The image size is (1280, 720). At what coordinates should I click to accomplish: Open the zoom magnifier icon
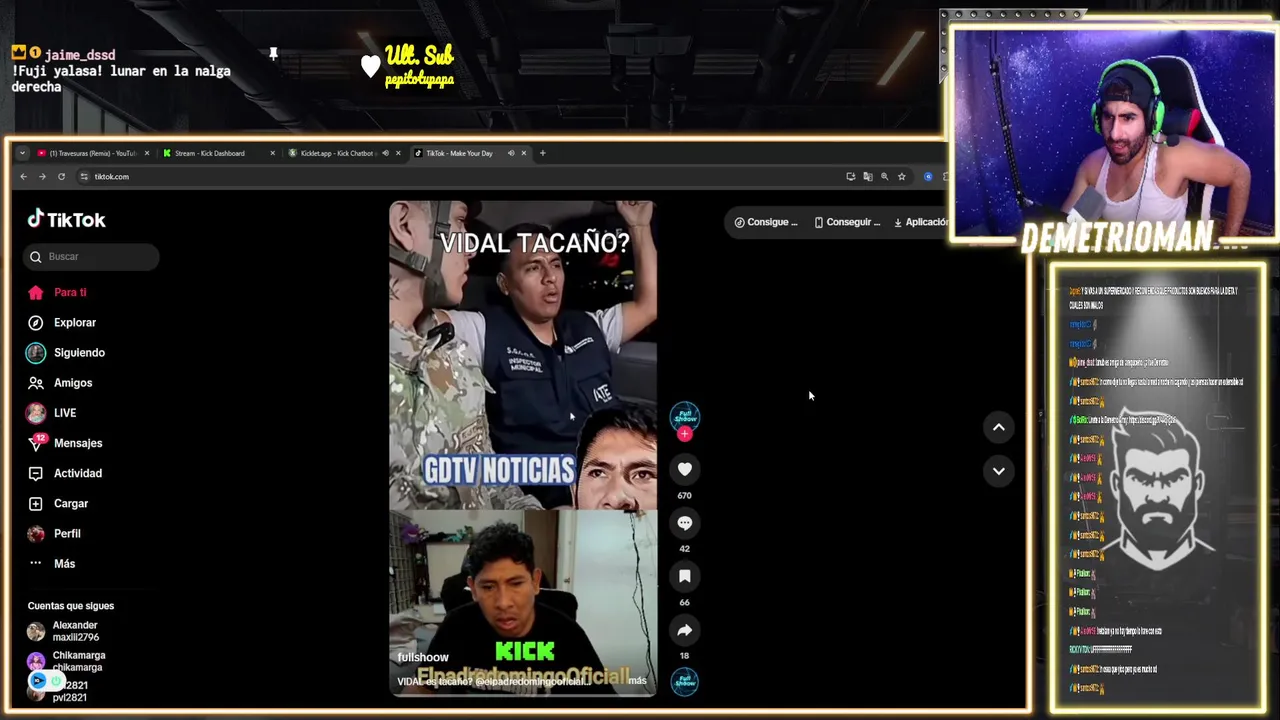point(884,177)
